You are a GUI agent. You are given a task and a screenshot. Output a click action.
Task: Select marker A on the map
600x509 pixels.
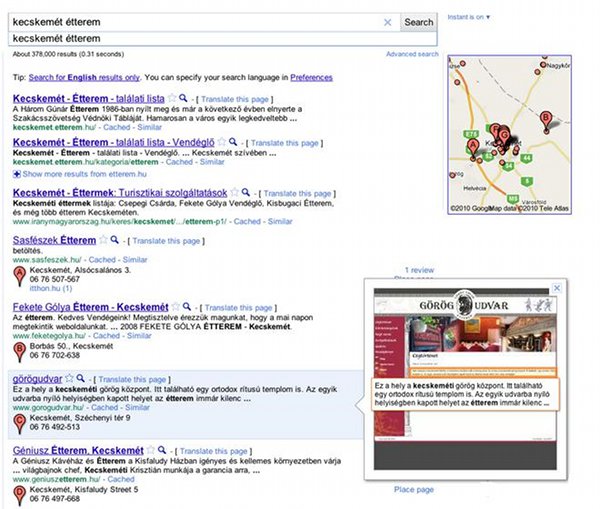click(x=474, y=150)
